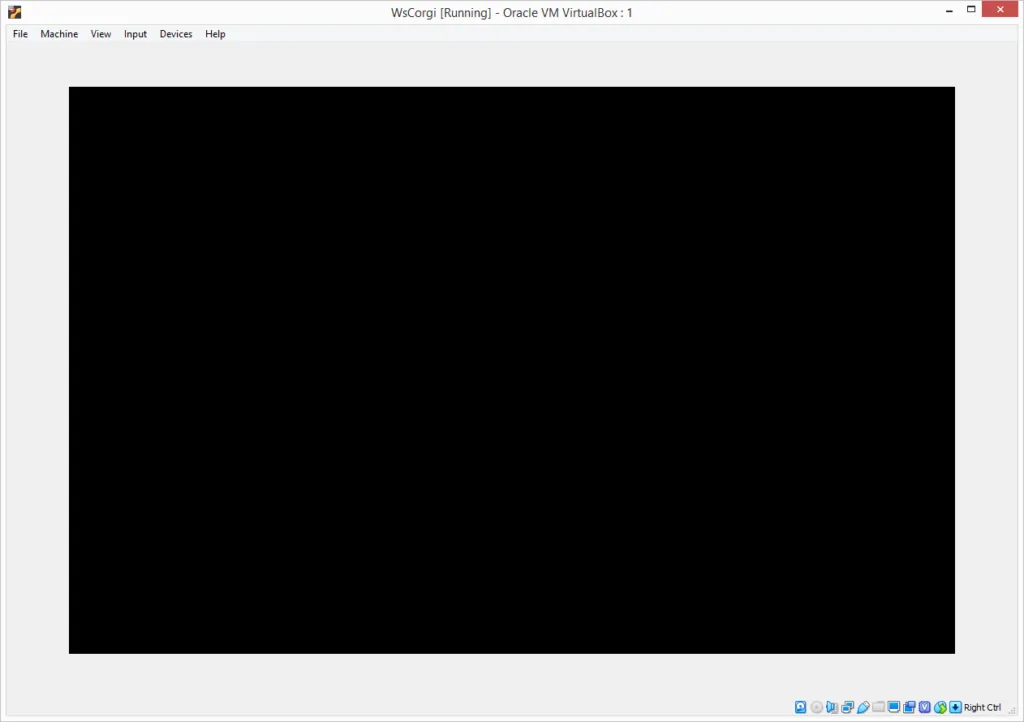Image resolution: width=1024 pixels, height=722 pixels.
Task: Open the Machine menu
Action: 59,34
